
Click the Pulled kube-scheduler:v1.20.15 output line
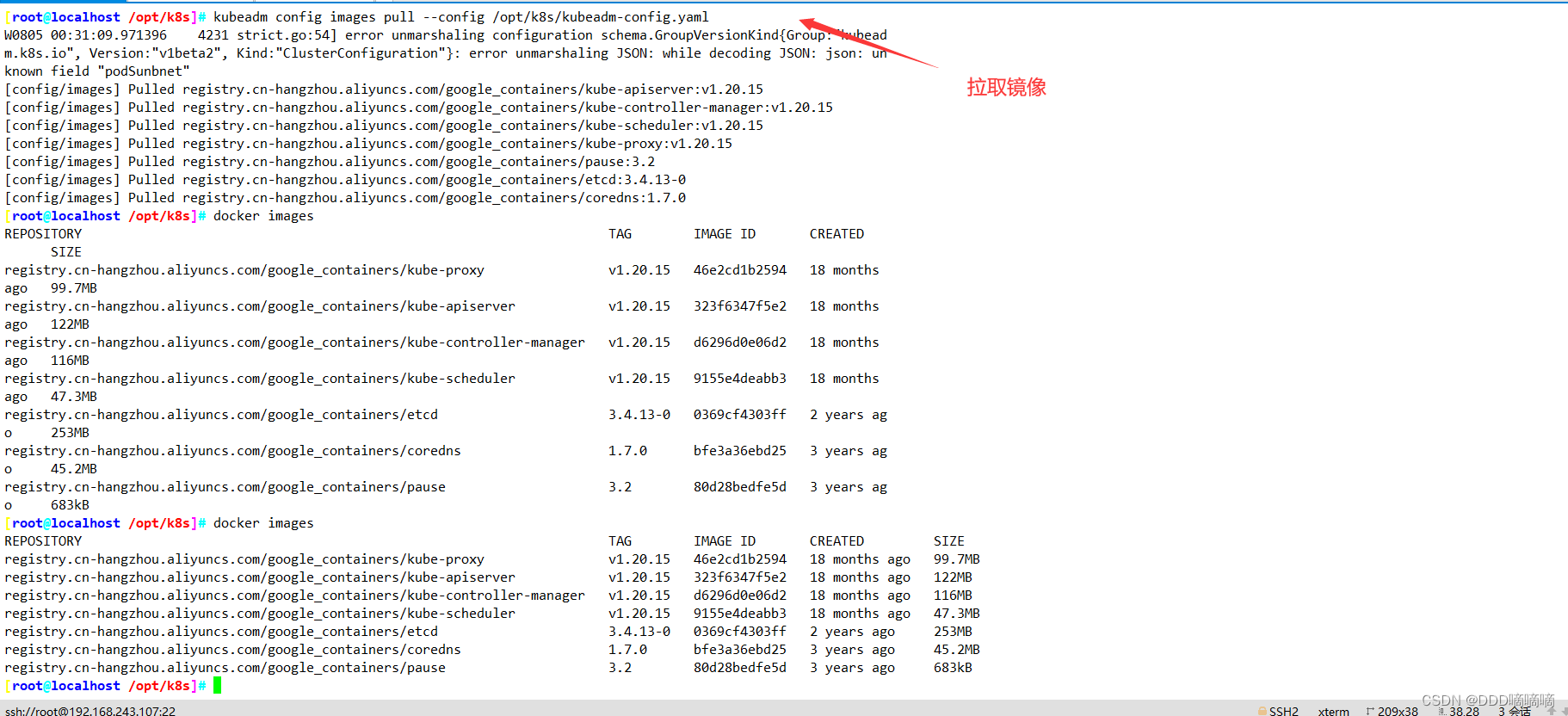pyautogui.click(x=384, y=125)
